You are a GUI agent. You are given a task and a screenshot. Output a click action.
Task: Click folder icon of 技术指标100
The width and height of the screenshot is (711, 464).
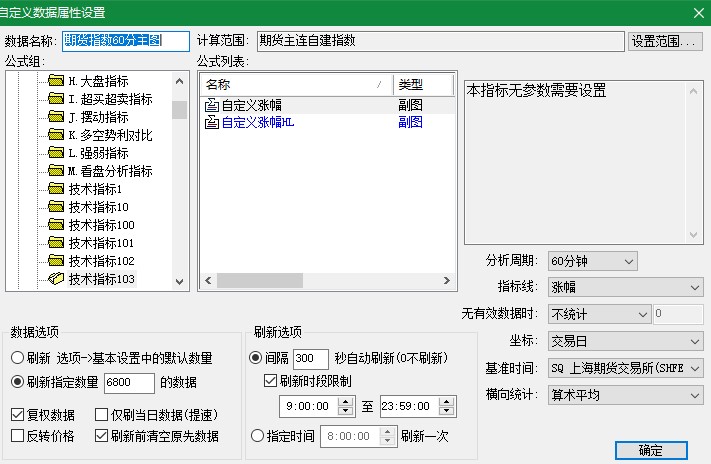56,225
